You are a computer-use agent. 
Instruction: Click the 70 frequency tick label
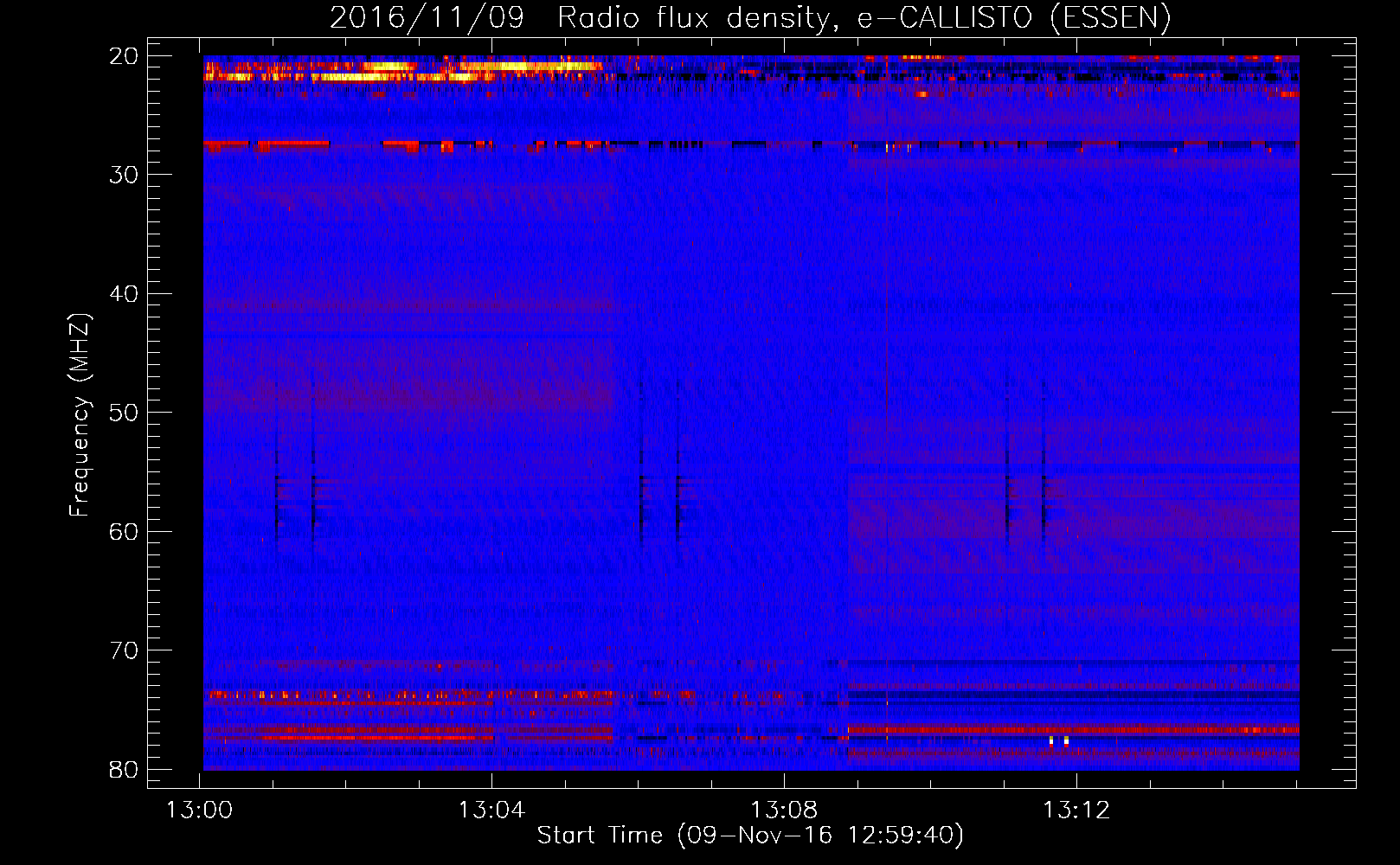[x=124, y=650]
